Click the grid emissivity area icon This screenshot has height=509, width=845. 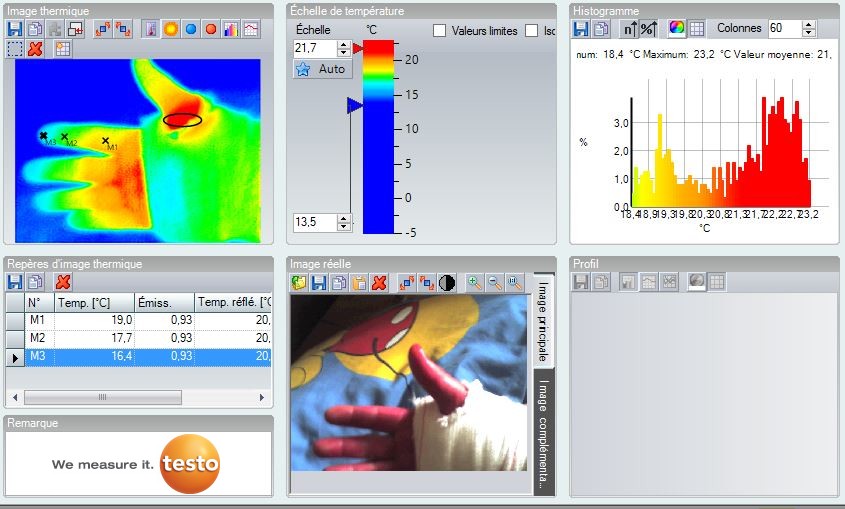pyautogui.click(x=63, y=49)
